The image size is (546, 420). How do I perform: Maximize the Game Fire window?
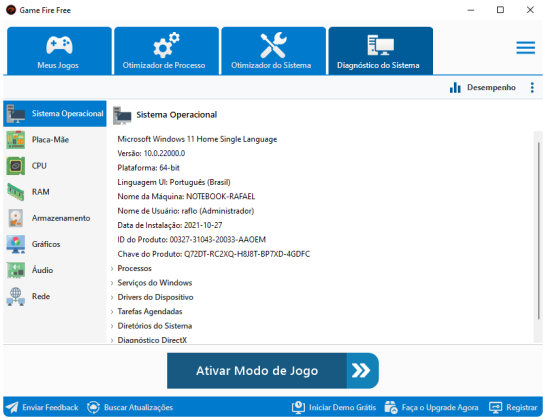[500, 10]
